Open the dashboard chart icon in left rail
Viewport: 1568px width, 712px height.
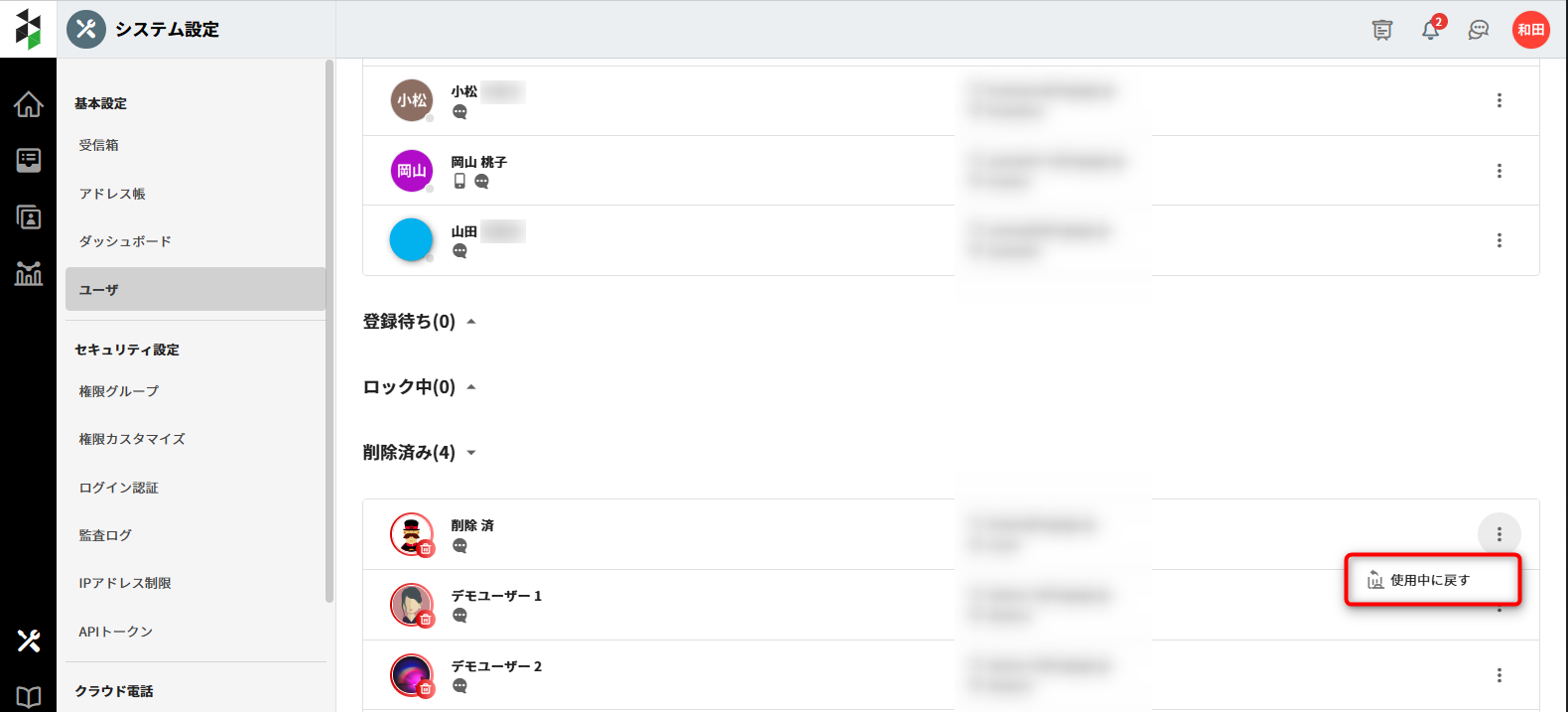pyautogui.click(x=28, y=273)
